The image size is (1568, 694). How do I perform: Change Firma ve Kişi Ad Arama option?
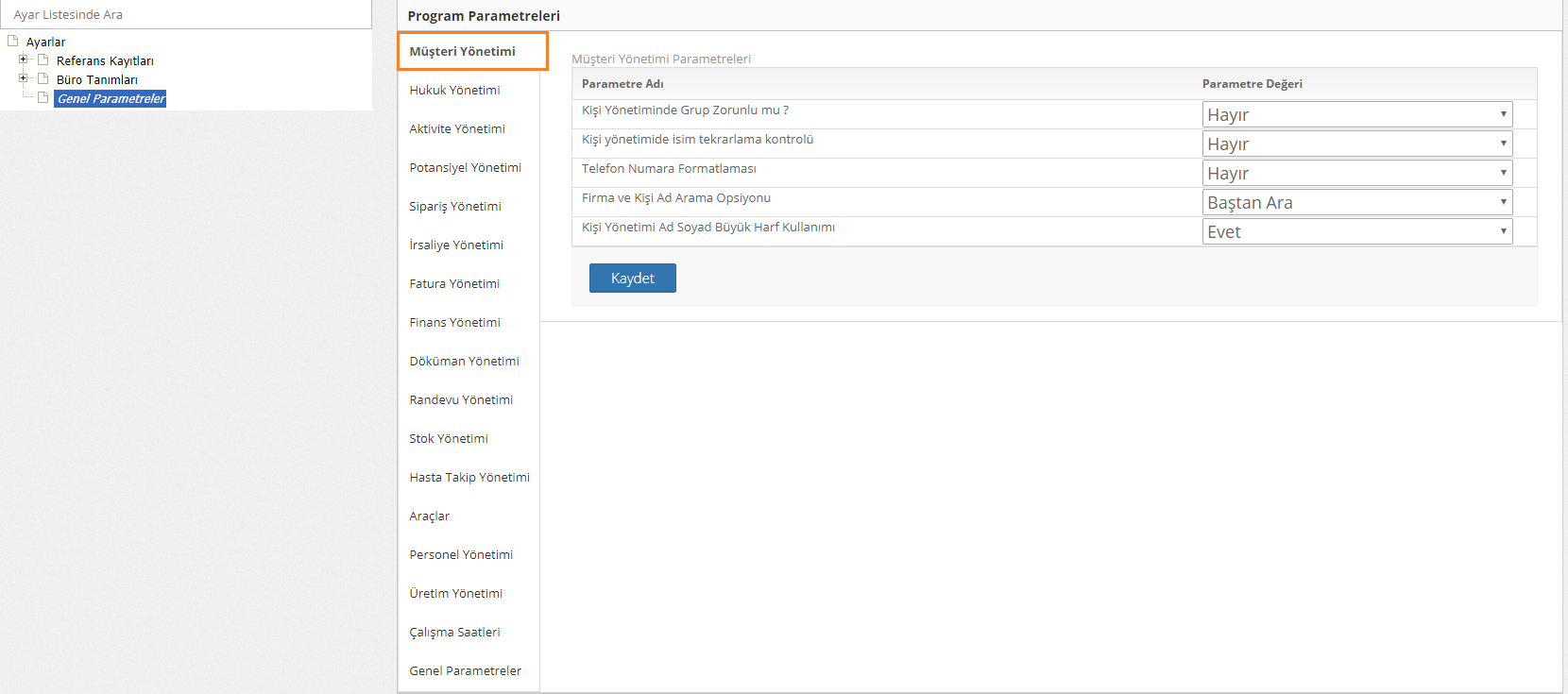pyautogui.click(x=1356, y=202)
